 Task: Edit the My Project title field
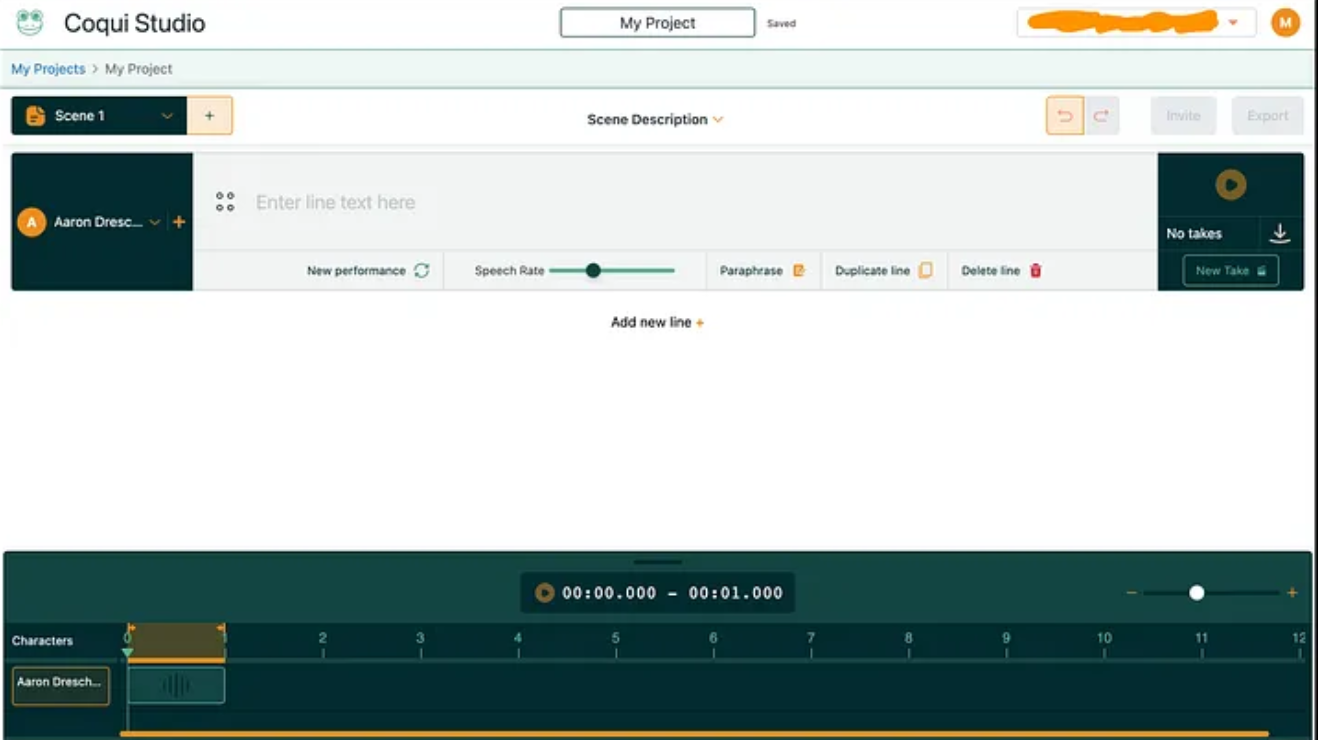[657, 22]
